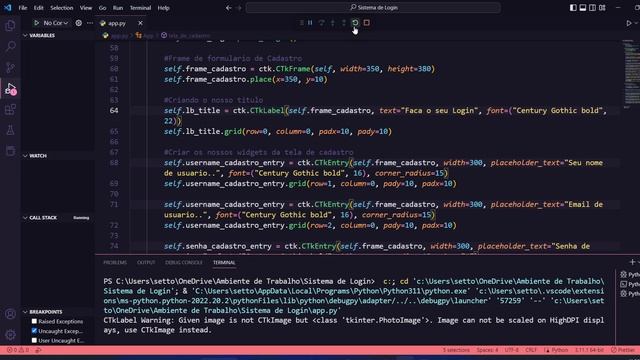Viewport: 640px width, 360px height.
Task: Switch to the DEBUG CONSOLE tab
Action: click(184, 262)
